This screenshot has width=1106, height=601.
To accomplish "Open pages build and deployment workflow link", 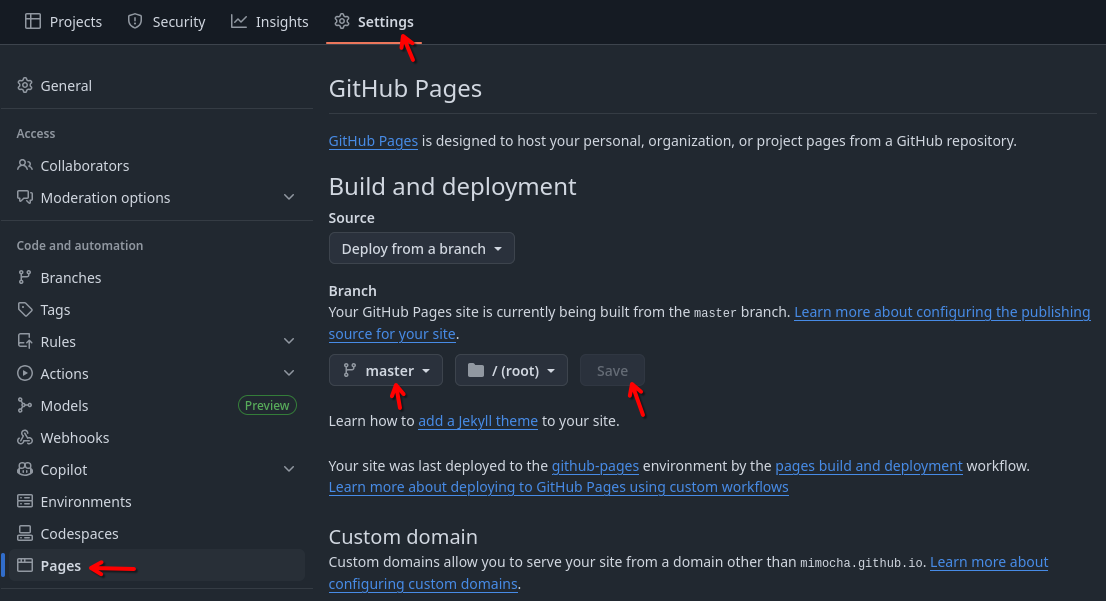I will [869, 466].
